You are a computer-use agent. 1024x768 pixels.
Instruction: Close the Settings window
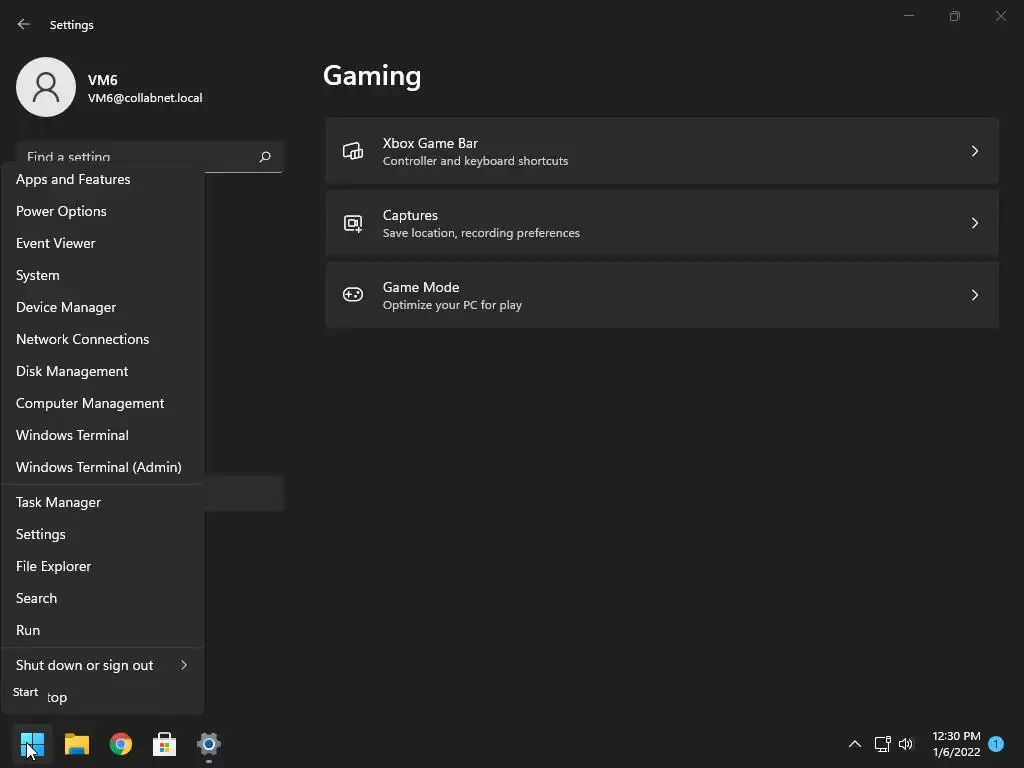[x=1000, y=16]
